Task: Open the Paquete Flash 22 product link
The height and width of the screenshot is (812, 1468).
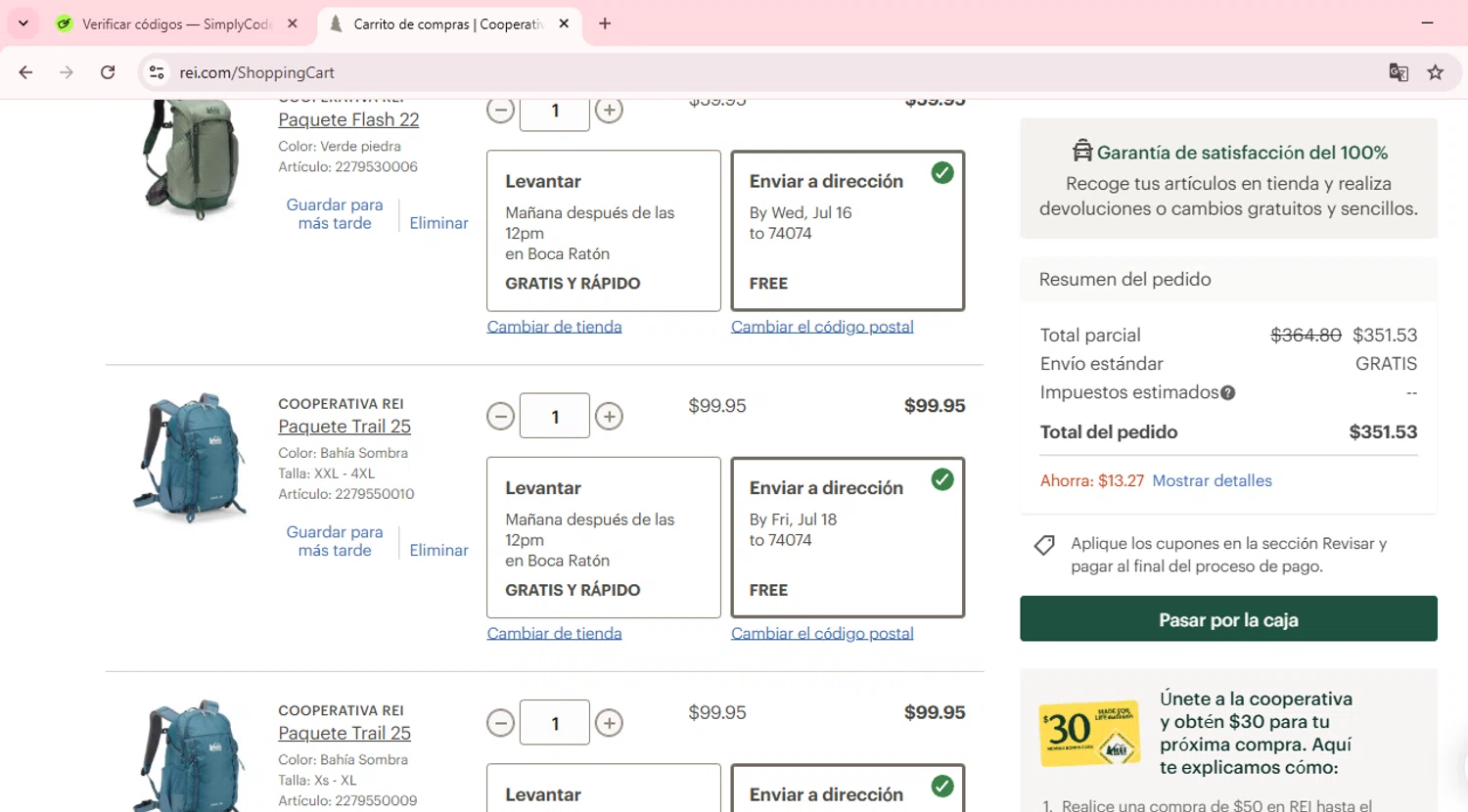Action: (348, 119)
